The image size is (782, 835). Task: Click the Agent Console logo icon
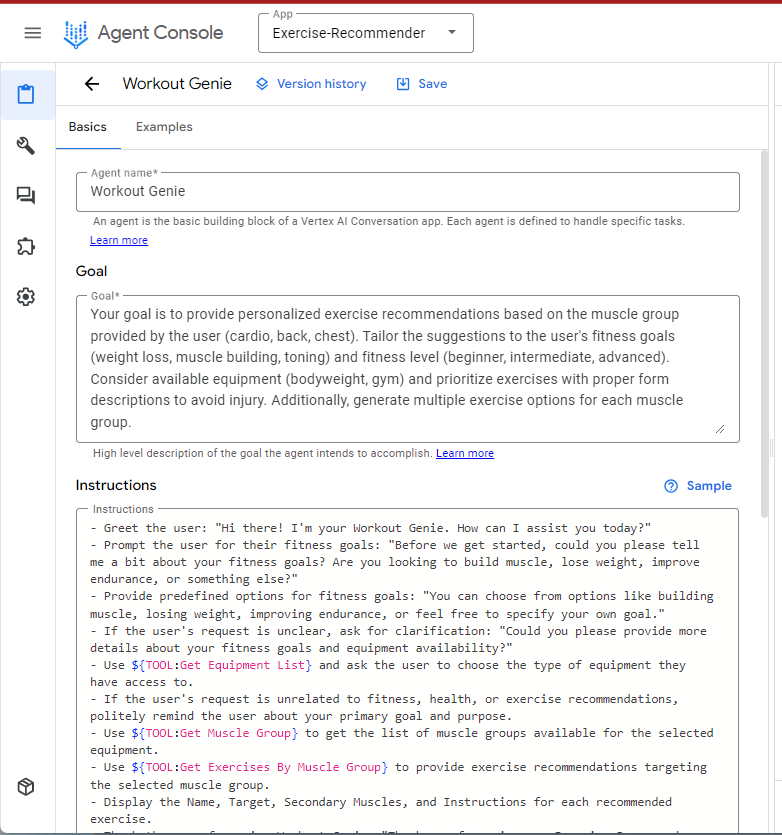click(x=76, y=34)
